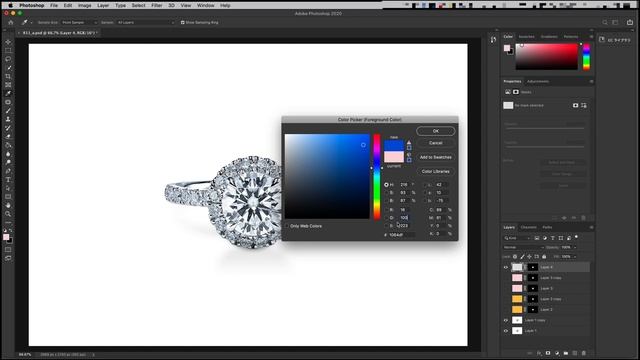Image resolution: width=640 pixels, height=360 pixels.
Task: Click the hex color input field
Action: click(402, 235)
